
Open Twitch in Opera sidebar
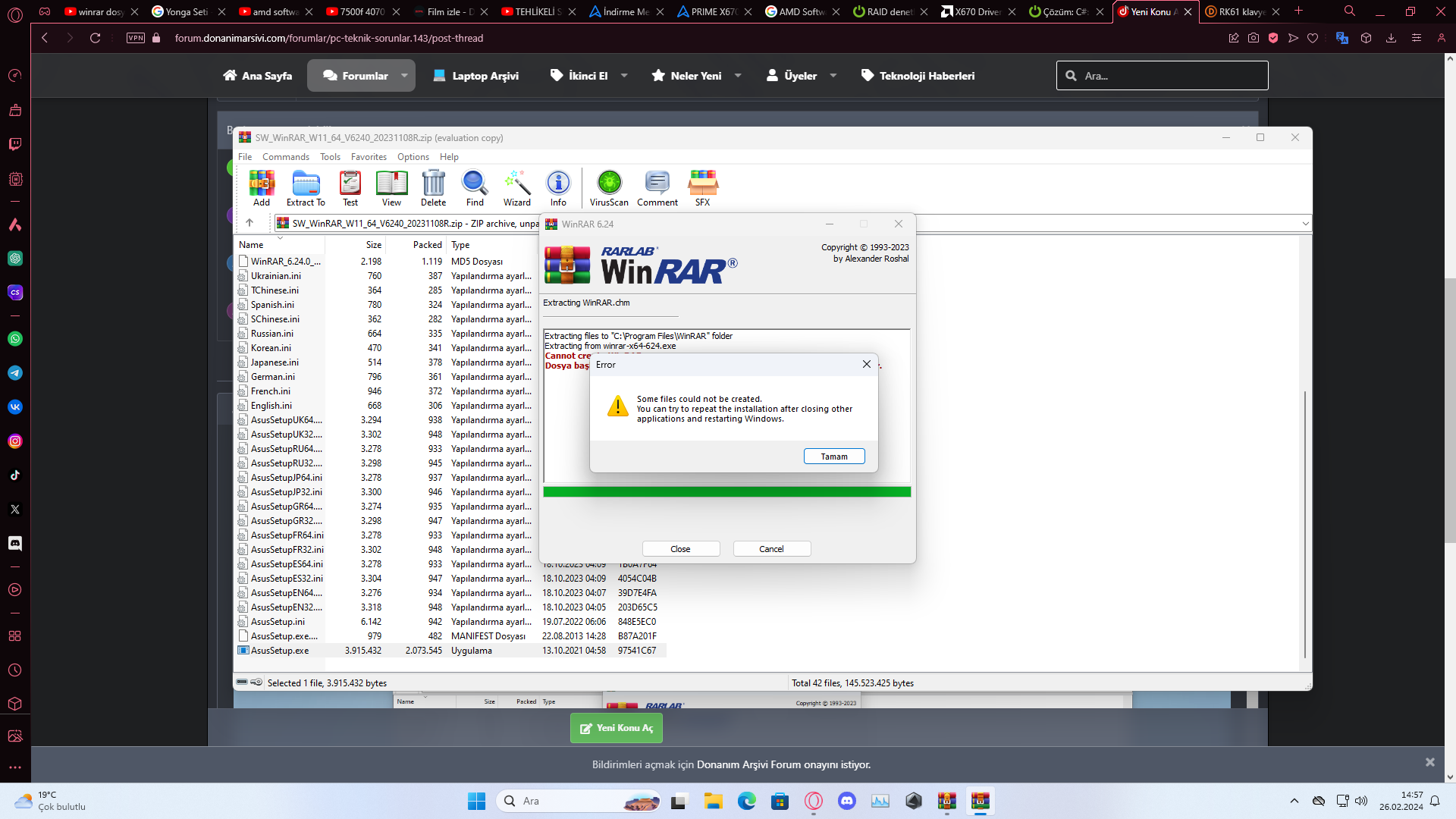coord(15,144)
